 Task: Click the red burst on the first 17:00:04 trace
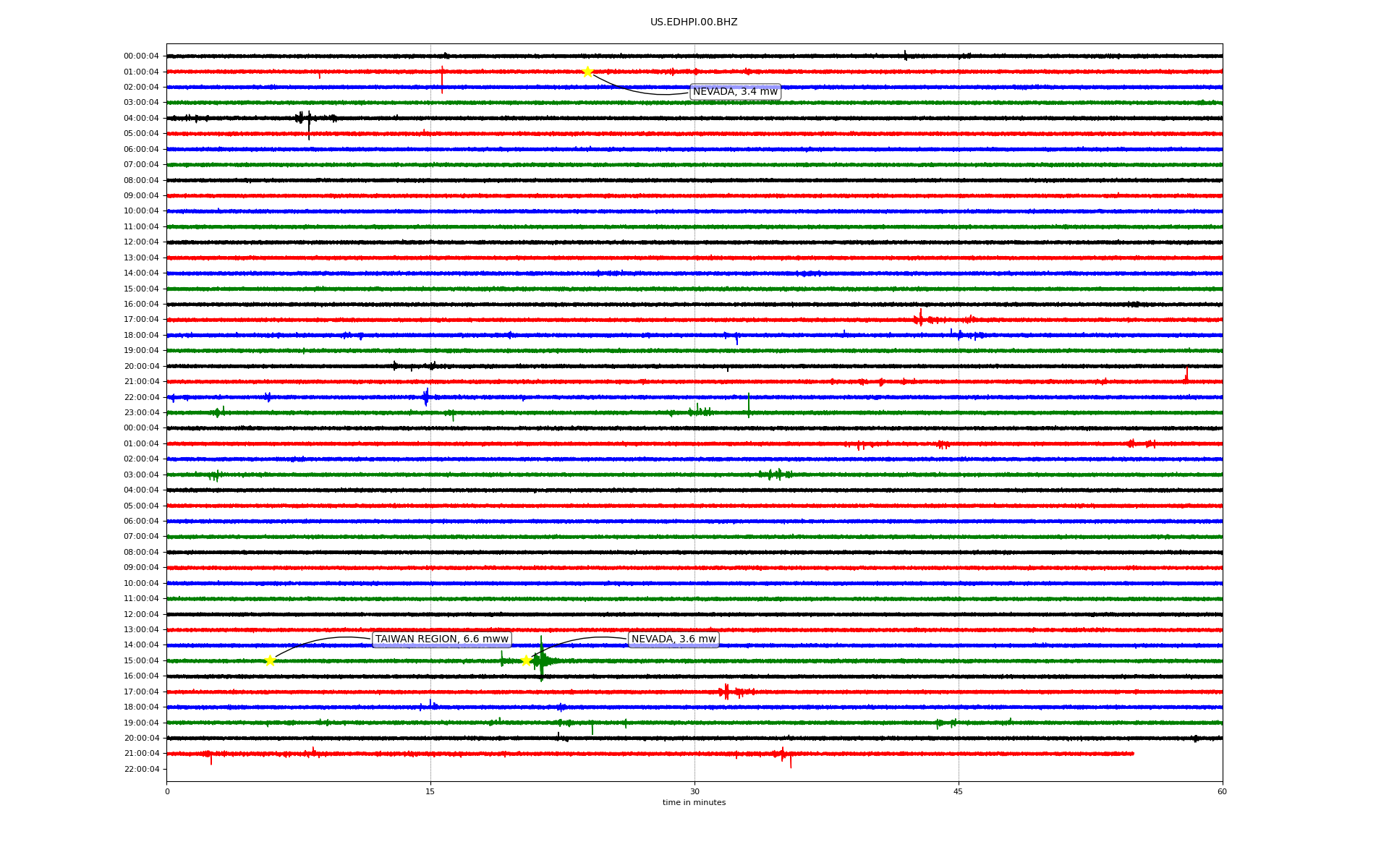tap(920, 319)
